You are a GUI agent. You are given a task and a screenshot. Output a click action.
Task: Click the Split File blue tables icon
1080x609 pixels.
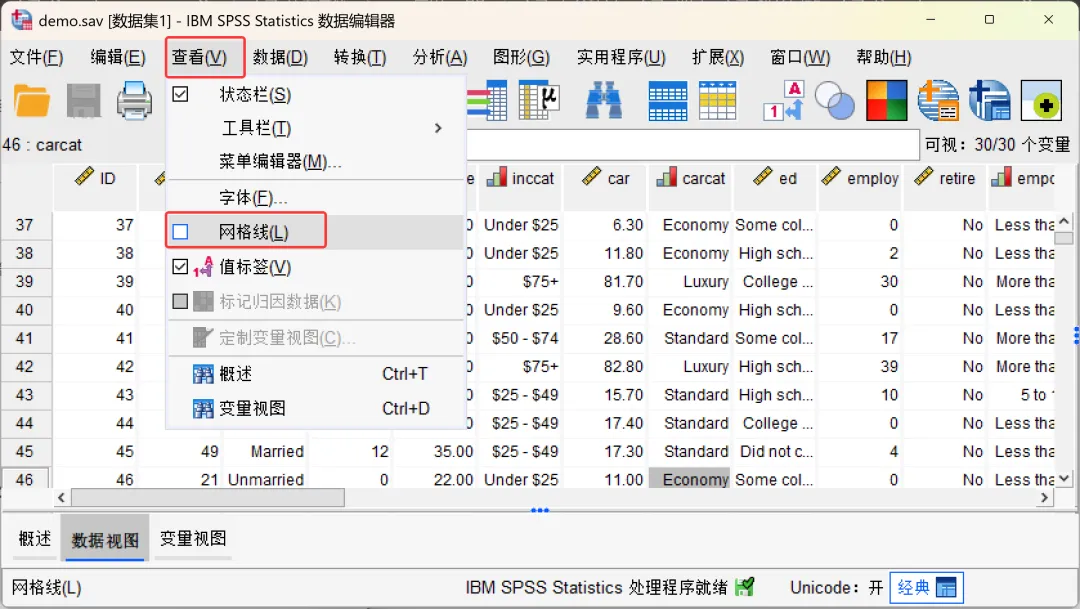point(667,101)
